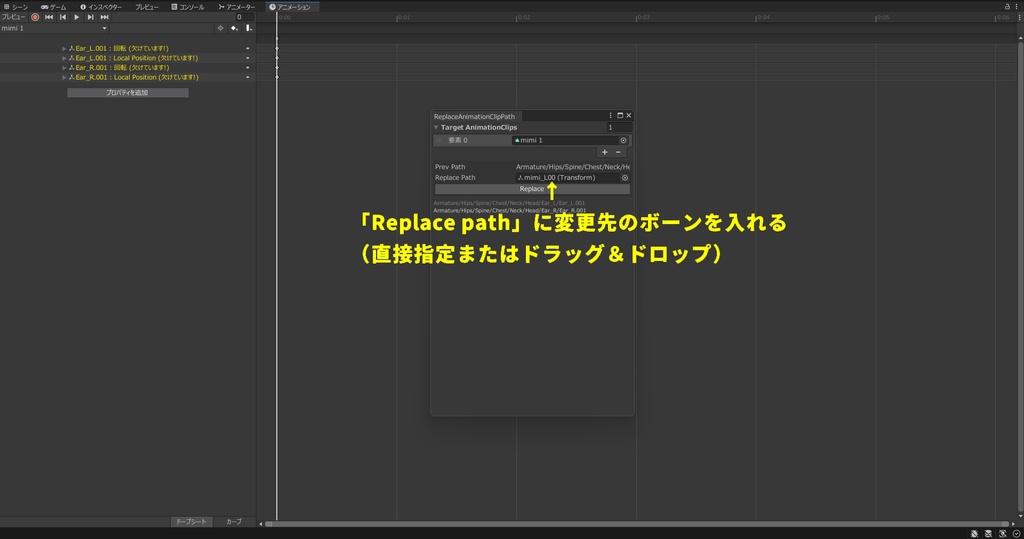The width and height of the screenshot is (1024, 539).
Task: Select path text ending Ear_L/Ear_L.001
Action: click(x=509, y=203)
